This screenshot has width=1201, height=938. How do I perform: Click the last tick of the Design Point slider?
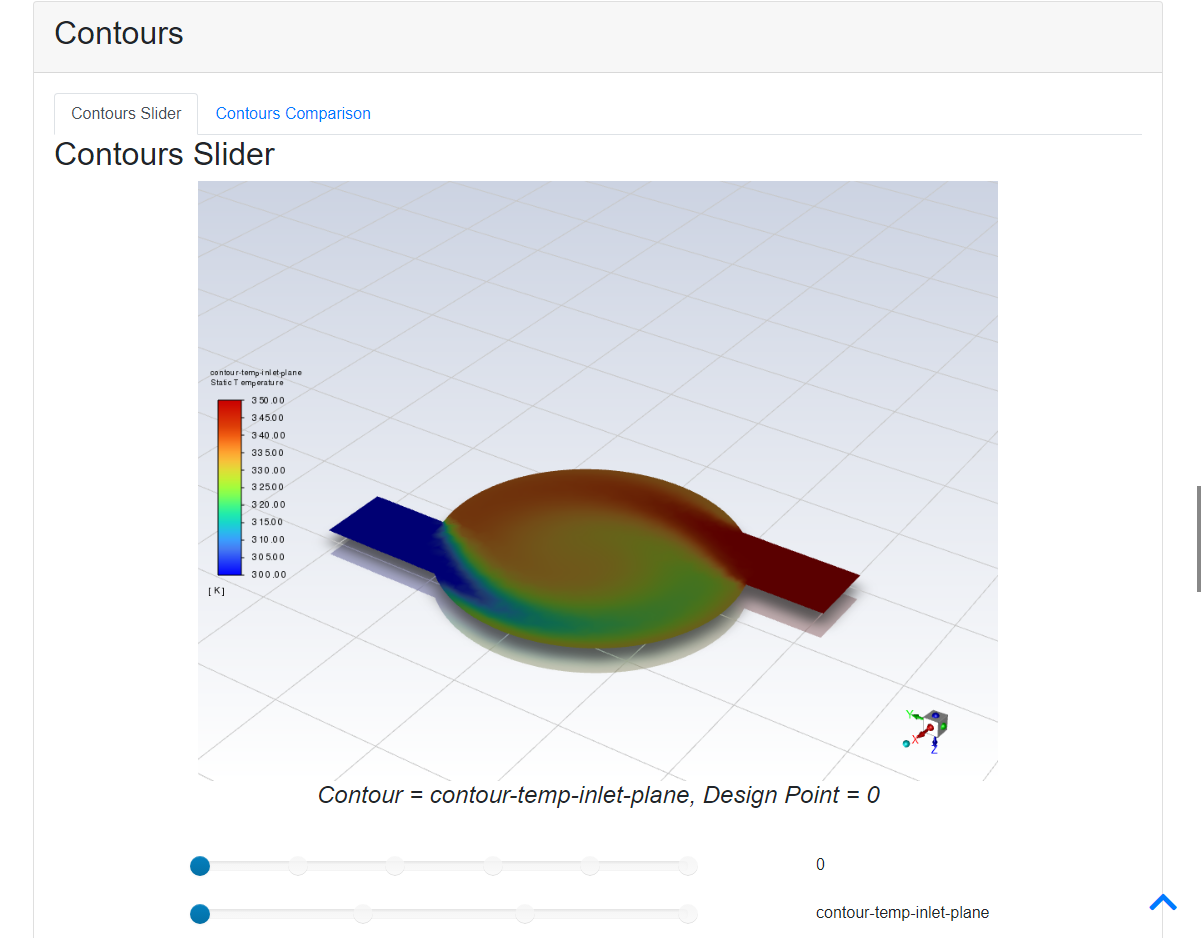pos(688,865)
